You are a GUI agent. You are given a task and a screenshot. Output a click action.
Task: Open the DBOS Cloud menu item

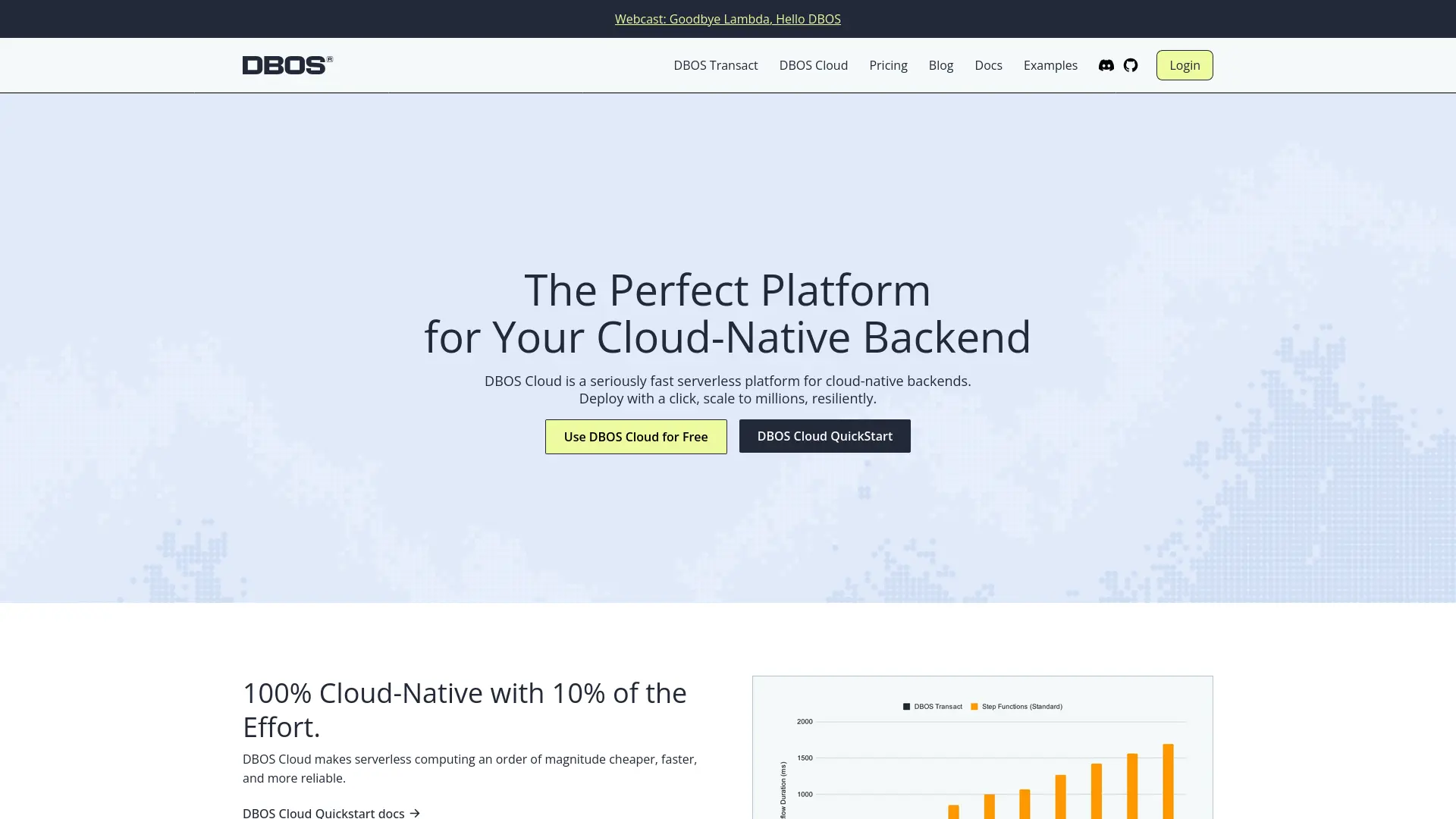(813, 65)
